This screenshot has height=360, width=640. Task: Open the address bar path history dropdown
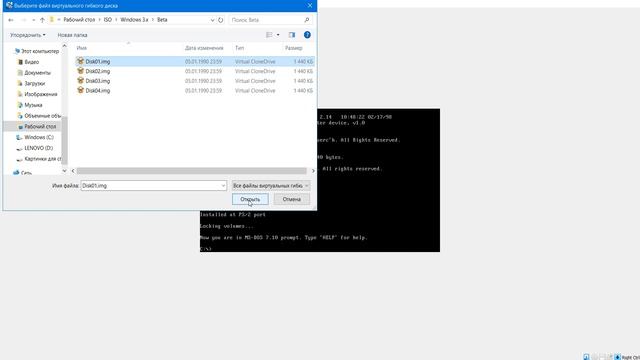[x=212, y=20]
